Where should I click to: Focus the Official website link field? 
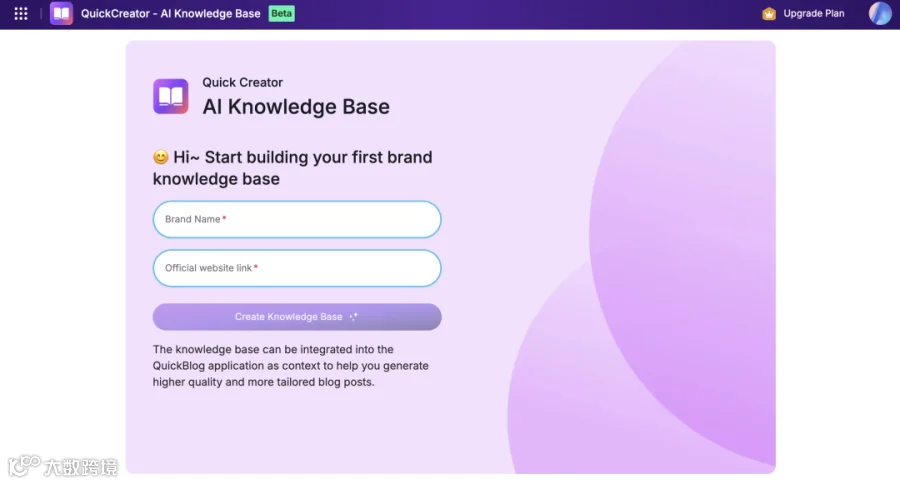click(297, 268)
